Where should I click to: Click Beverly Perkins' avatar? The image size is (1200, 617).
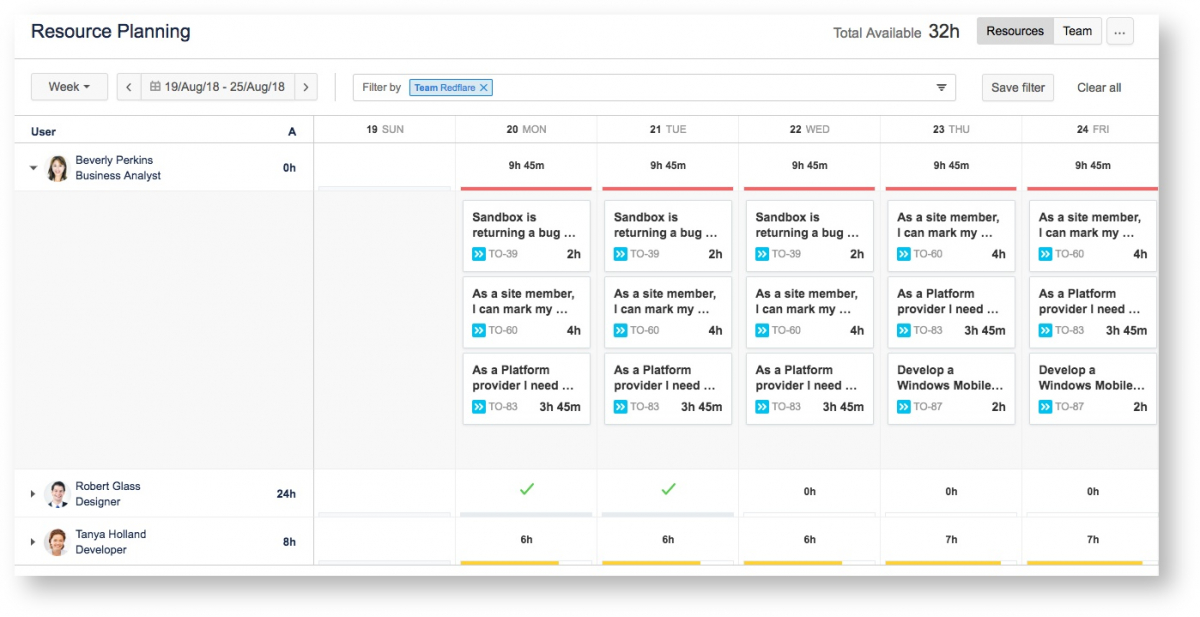(x=58, y=168)
